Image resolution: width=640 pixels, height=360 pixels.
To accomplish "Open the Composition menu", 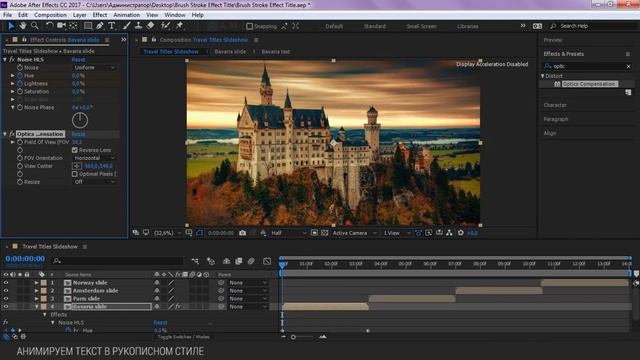I will [x=50, y=15].
